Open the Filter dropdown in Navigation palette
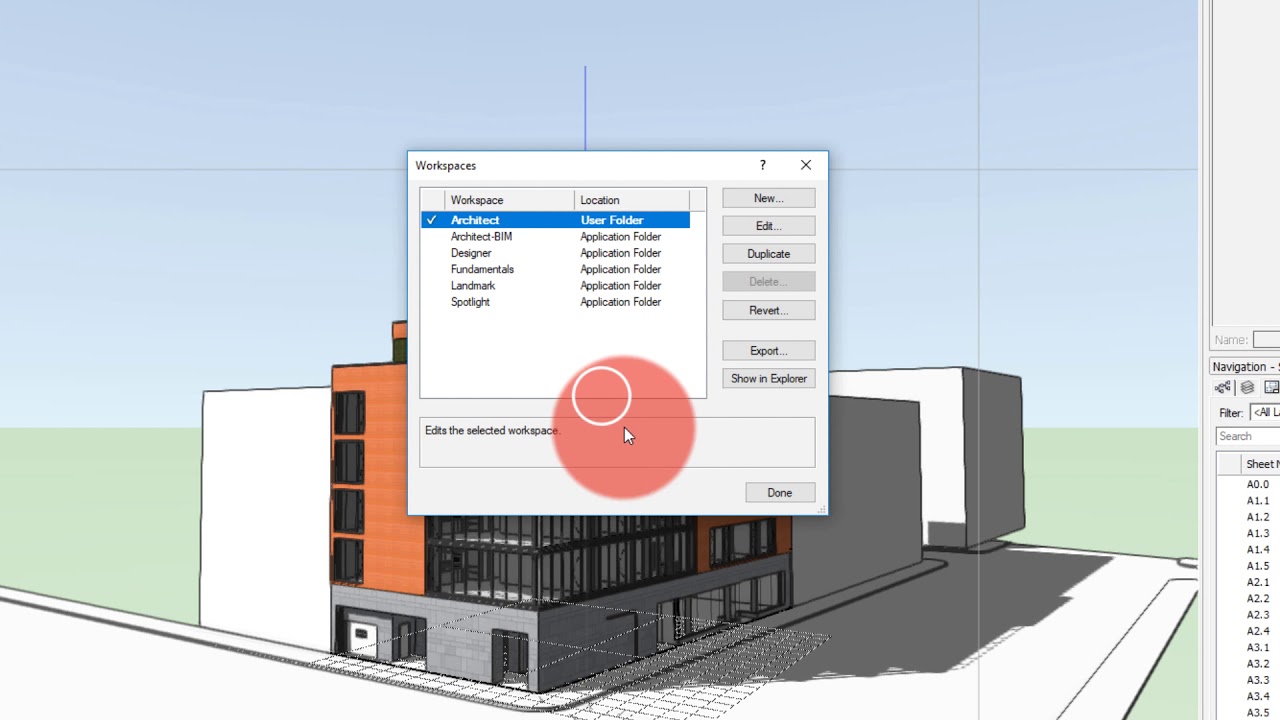The width and height of the screenshot is (1280, 720). (x=1265, y=413)
